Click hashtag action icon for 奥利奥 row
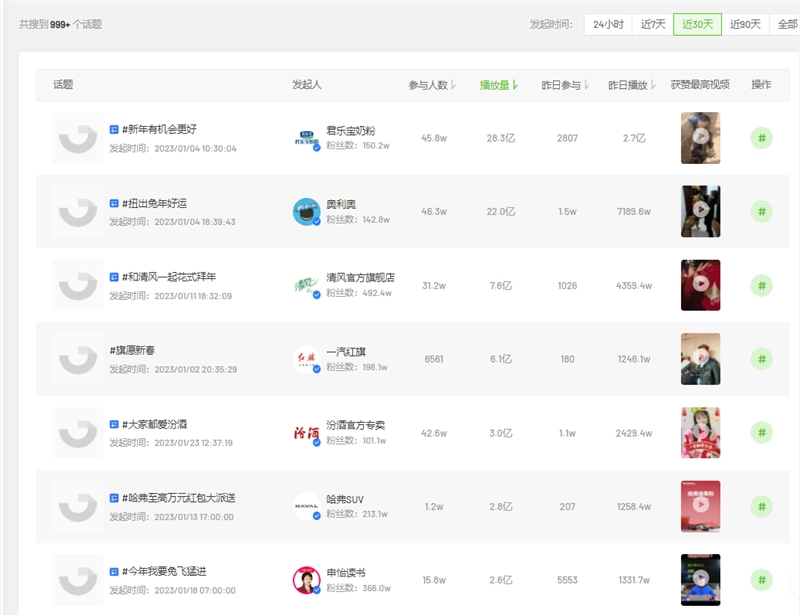800x615 pixels. click(761, 212)
